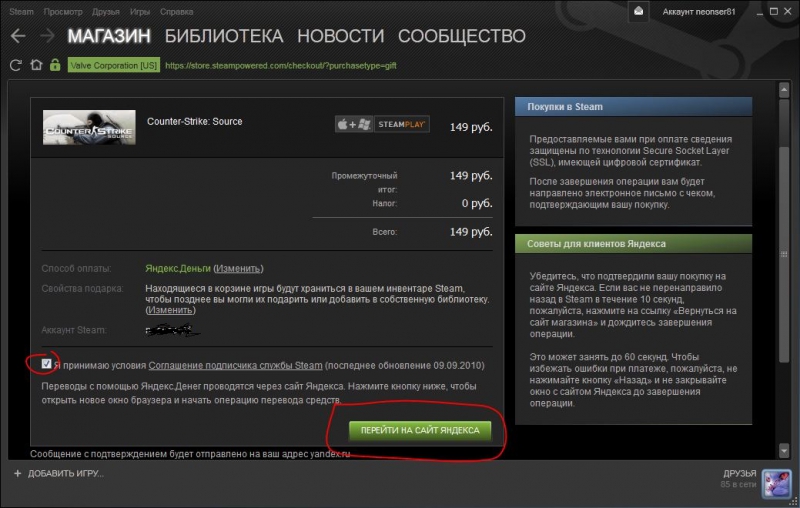Open the Друзья menu
The height and width of the screenshot is (508, 800).
[x=108, y=12]
